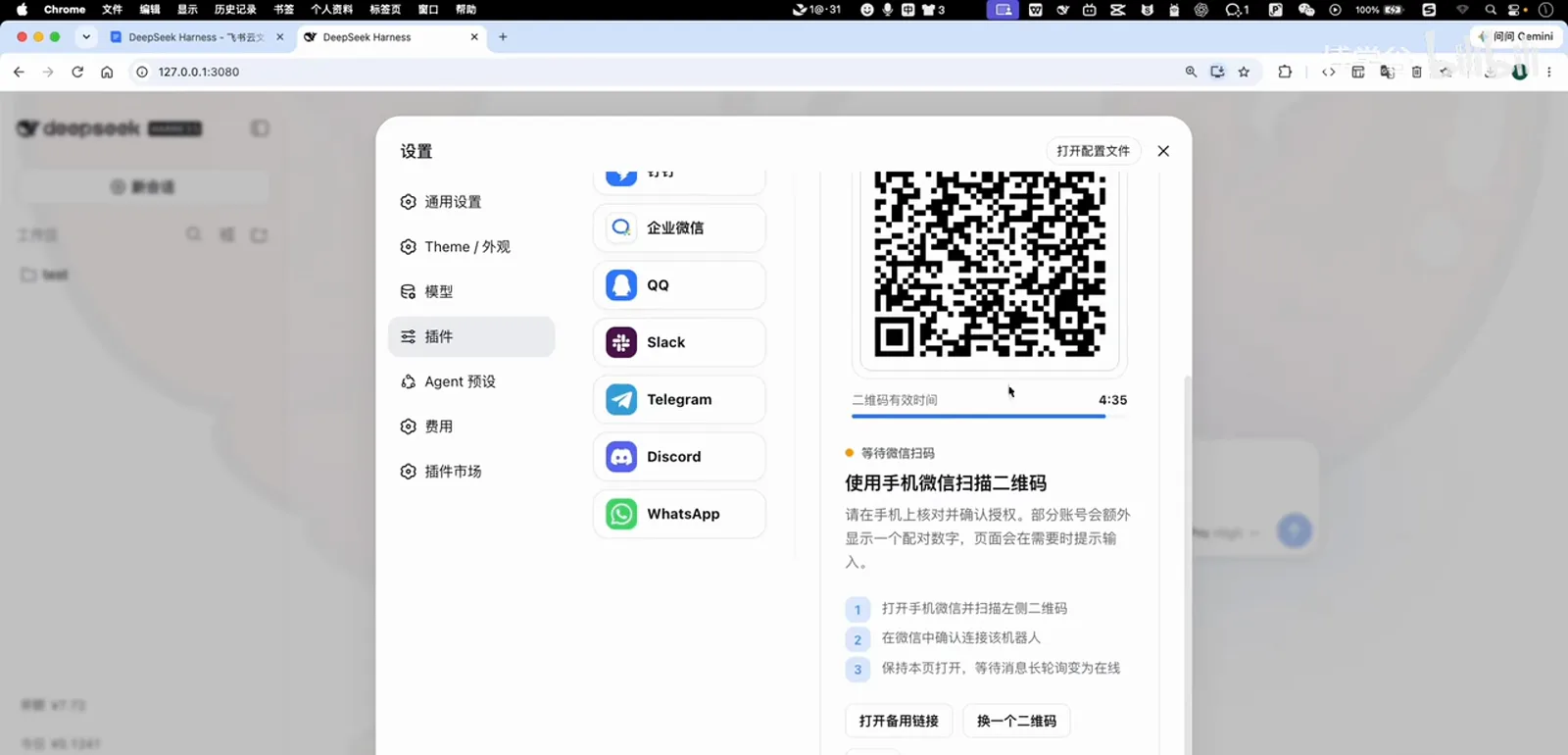Click the sliders icon beside 插件
The height and width of the screenshot is (755, 1568).
click(x=408, y=336)
